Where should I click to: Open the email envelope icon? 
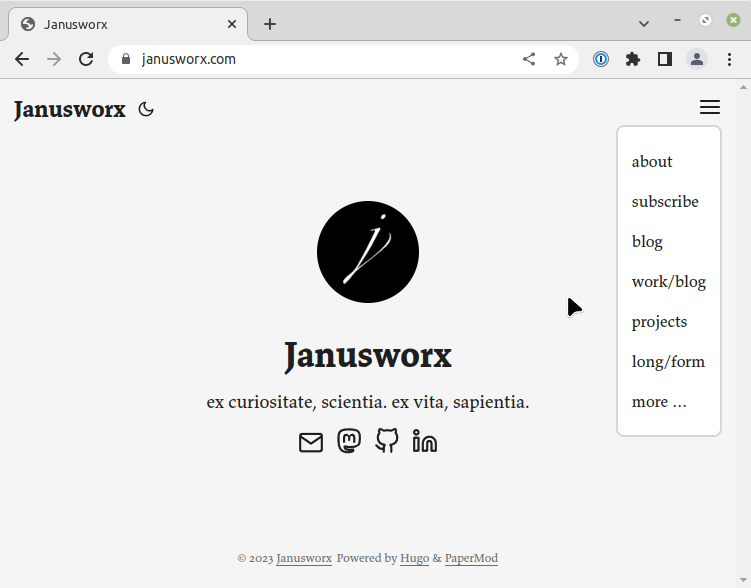pyautogui.click(x=311, y=442)
